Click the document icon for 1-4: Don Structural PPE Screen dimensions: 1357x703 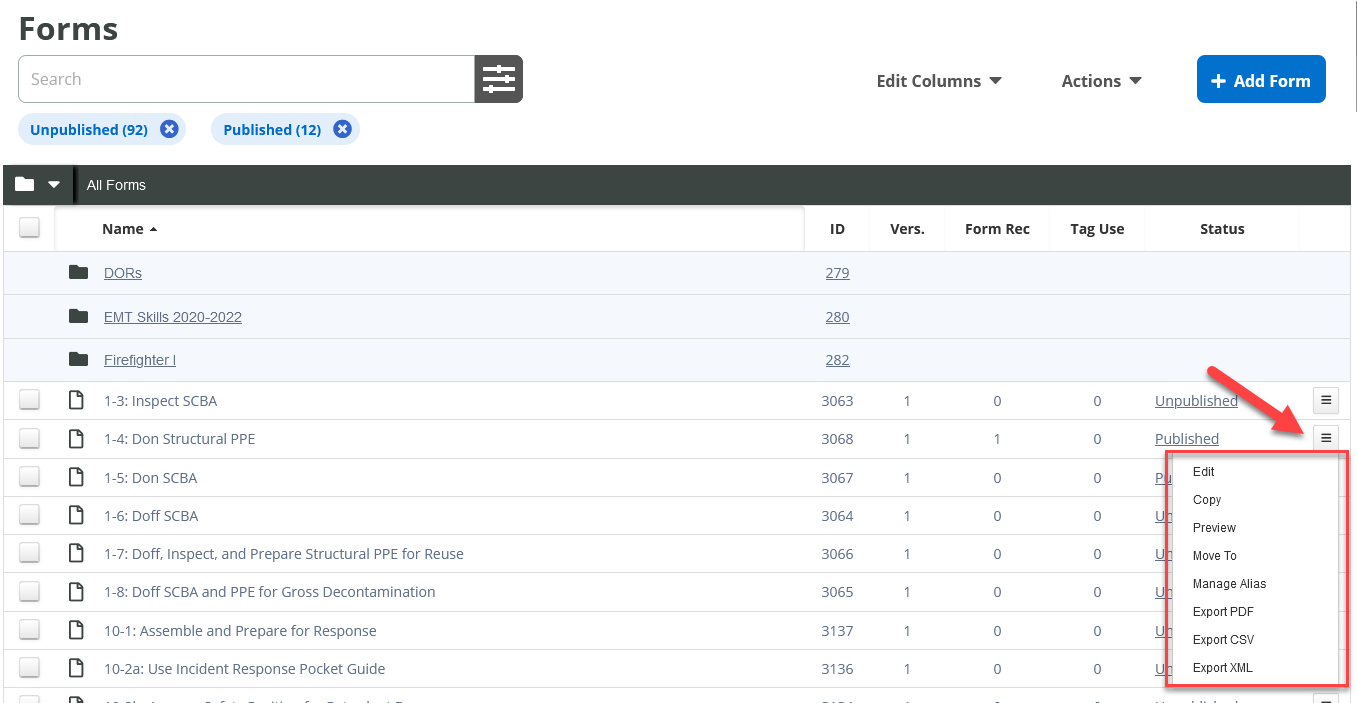coord(76,438)
